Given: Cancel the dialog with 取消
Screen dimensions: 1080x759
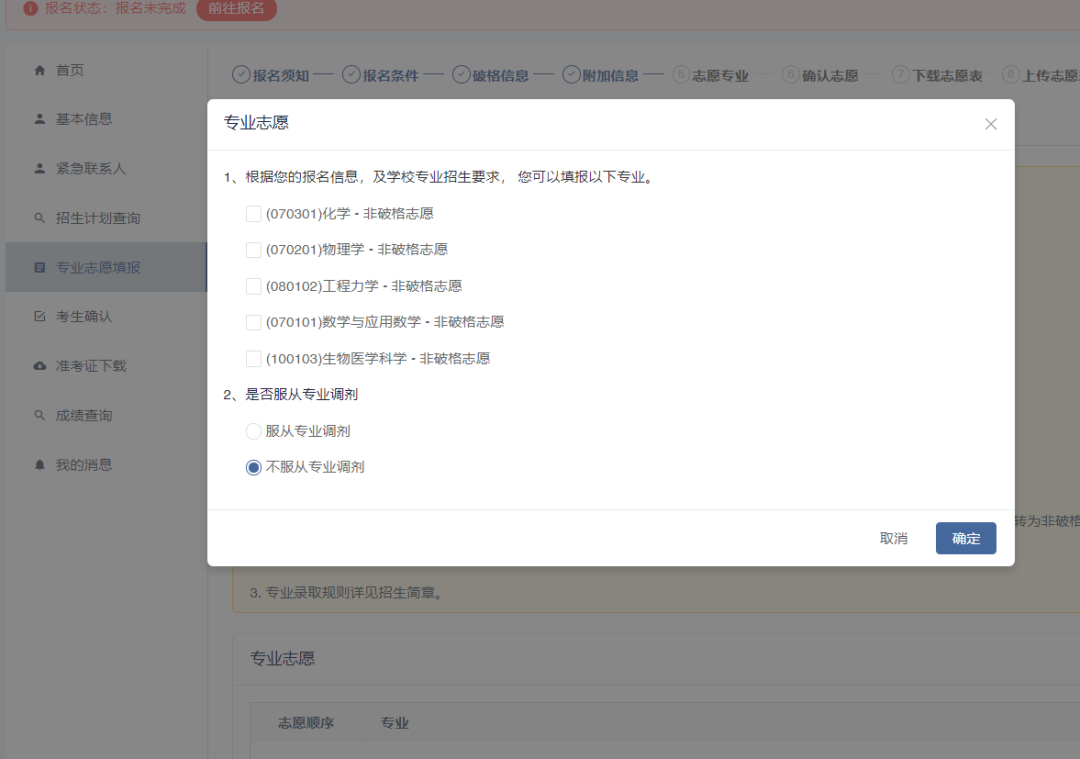Looking at the screenshot, I should [x=893, y=538].
